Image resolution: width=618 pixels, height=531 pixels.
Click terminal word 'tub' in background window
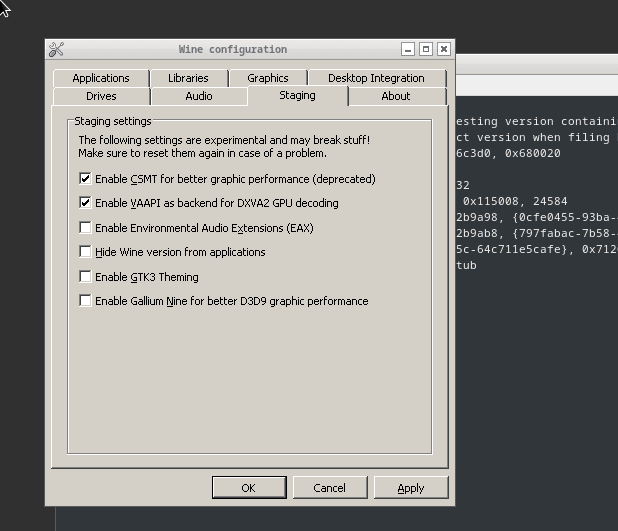tap(466, 265)
